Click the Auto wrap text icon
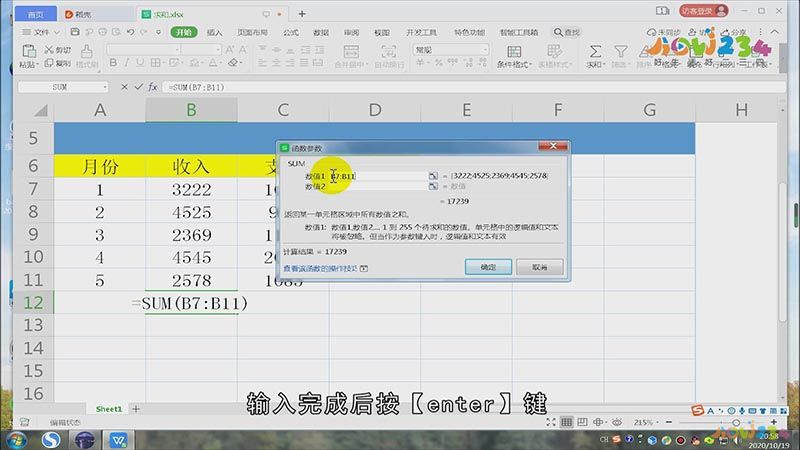The height and width of the screenshot is (450, 800). pos(388,52)
